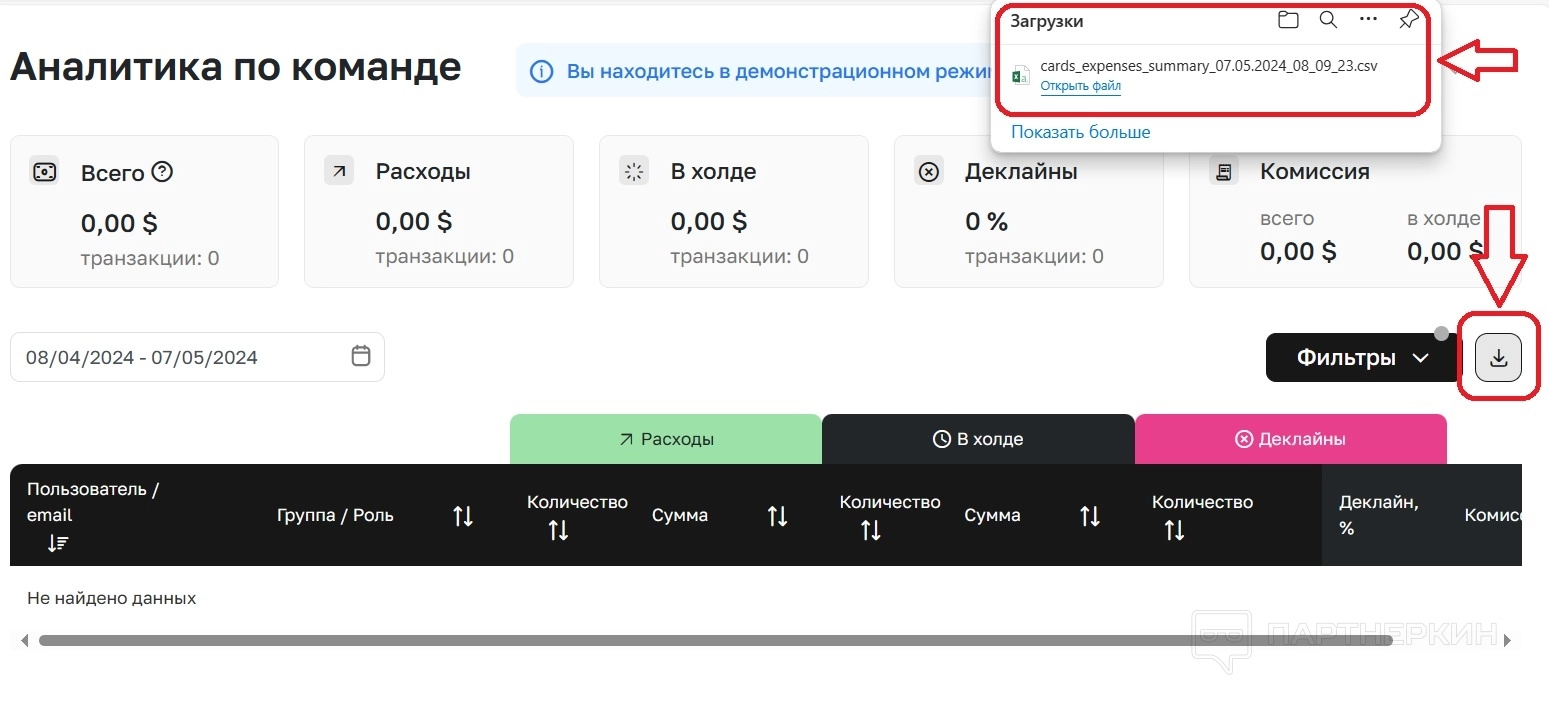
Task: Sort by Группа / Роль using its arrows
Action: 463,516
